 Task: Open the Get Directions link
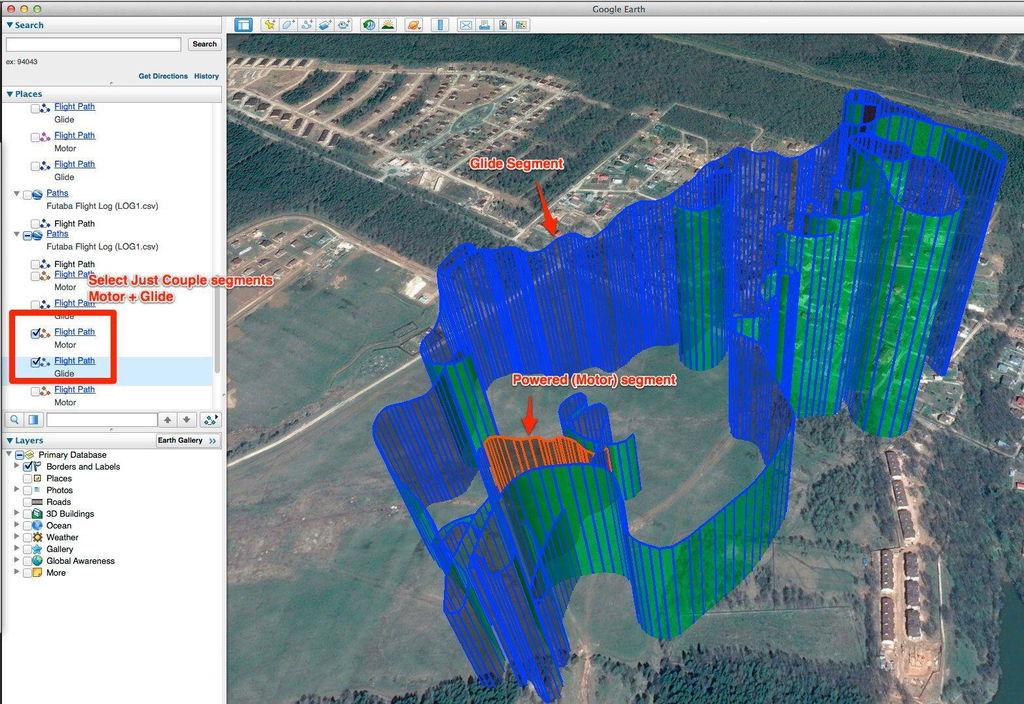pos(163,76)
